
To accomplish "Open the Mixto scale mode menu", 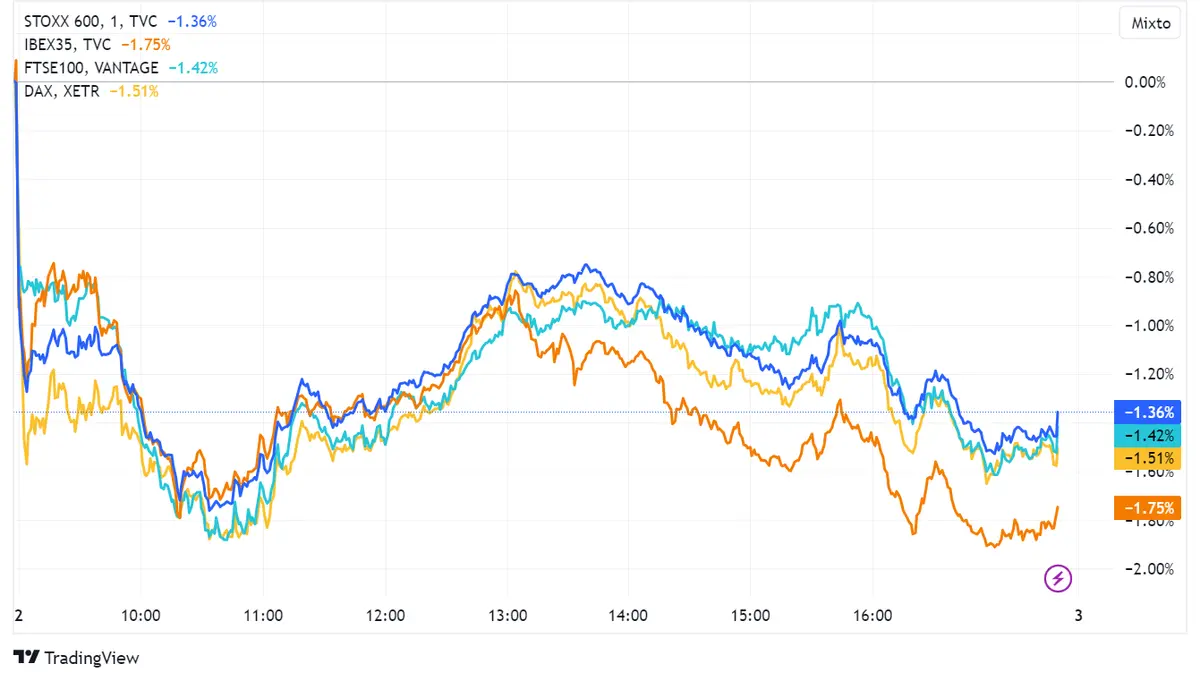I will pos(1149,22).
